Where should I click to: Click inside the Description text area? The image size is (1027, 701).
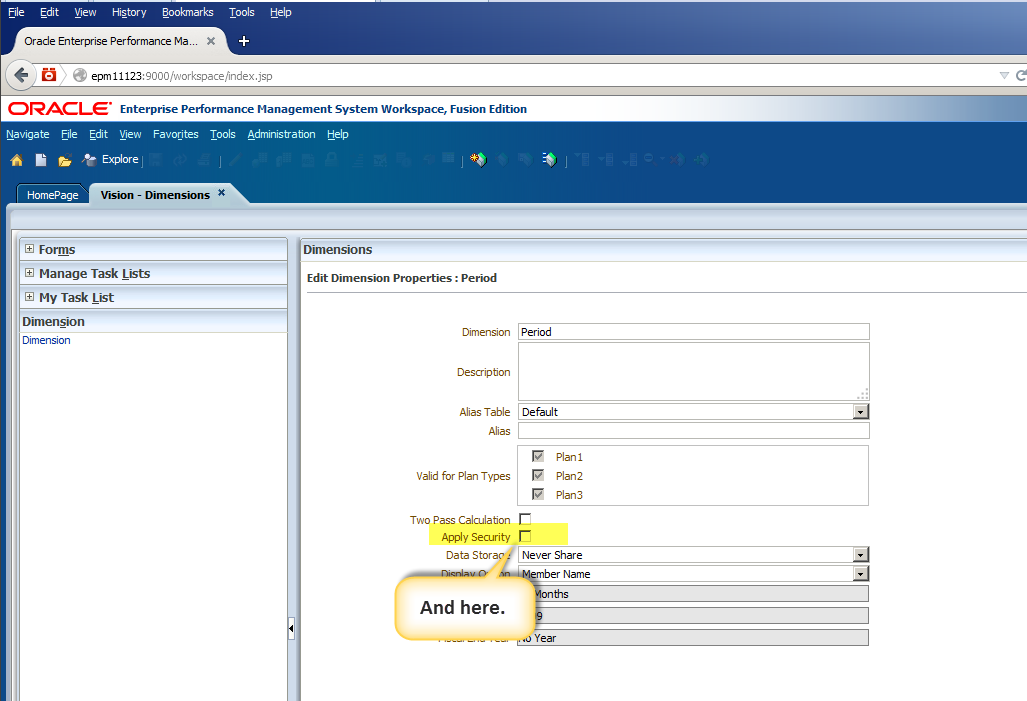click(x=694, y=371)
